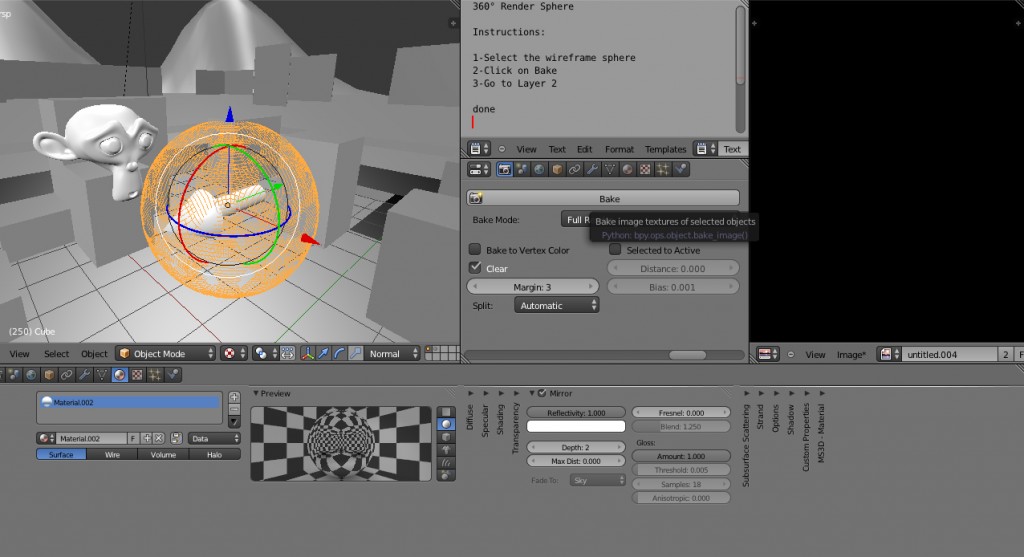
Task: Open the Object Mode dropdown
Action: point(166,354)
